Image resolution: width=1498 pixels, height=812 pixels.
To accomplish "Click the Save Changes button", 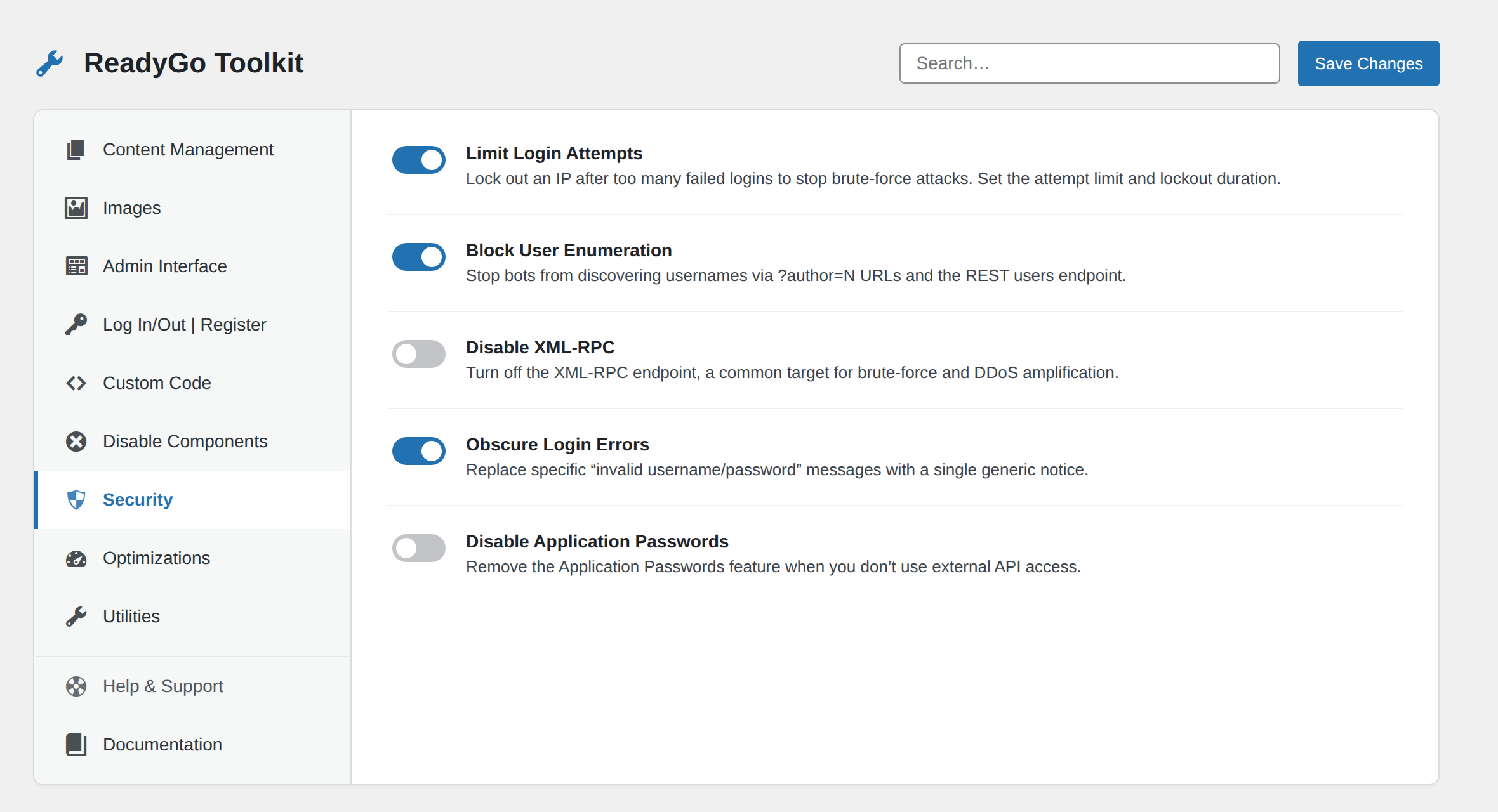I will coord(1369,63).
